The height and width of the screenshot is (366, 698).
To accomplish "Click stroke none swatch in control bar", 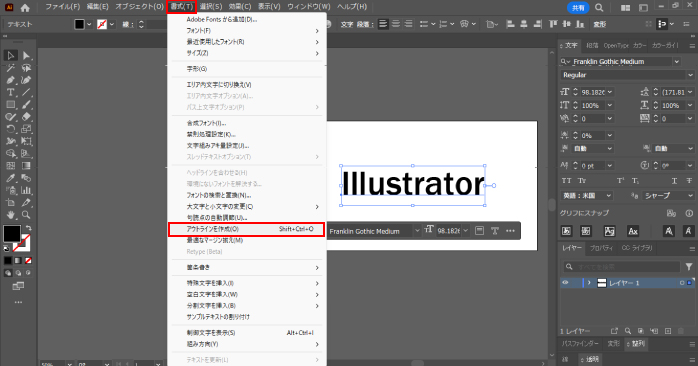I will pyautogui.click(x=102, y=24).
